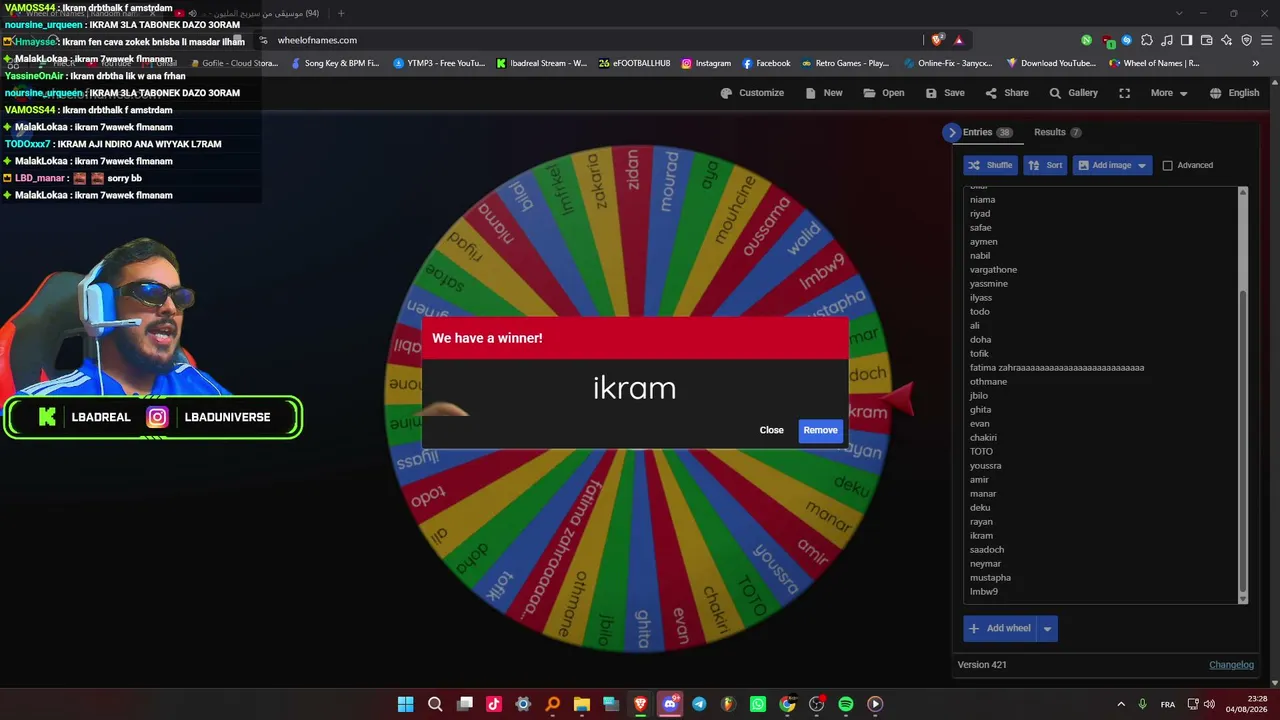1280x720 pixels.
Task: Click the 'vargathone' entry in the list
Action: (993, 269)
